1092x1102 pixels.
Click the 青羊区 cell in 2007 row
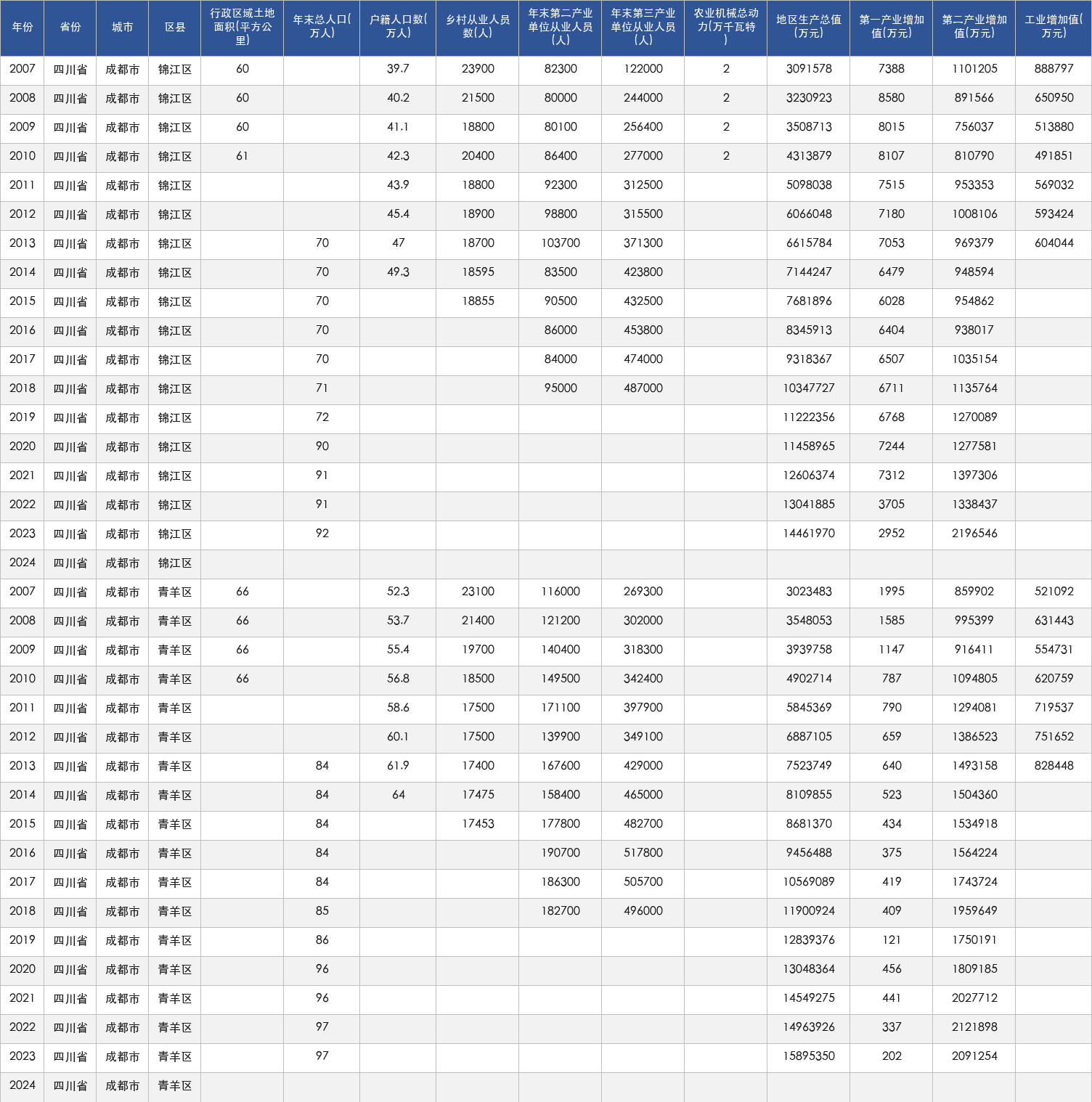175,592
